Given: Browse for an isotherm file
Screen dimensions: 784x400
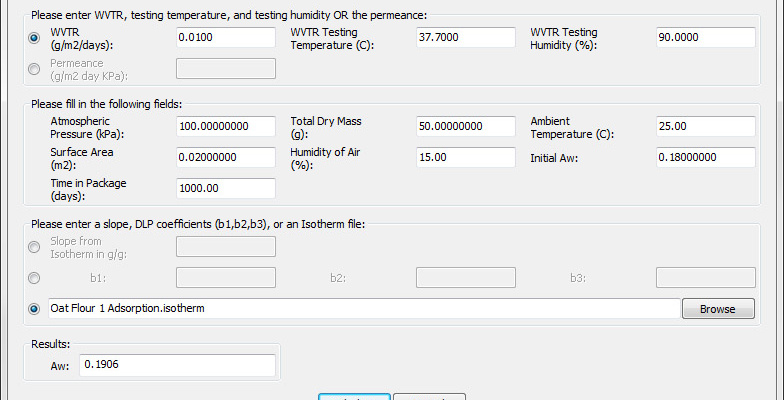Looking at the screenshot, I should point(718,309).
